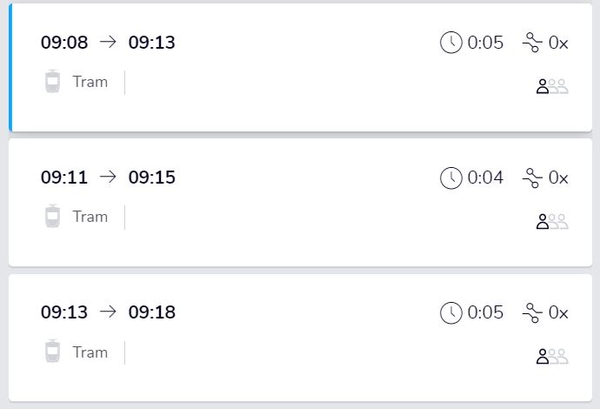
Task: Click the Tram label in 09:11 trip
Action: 90,217
